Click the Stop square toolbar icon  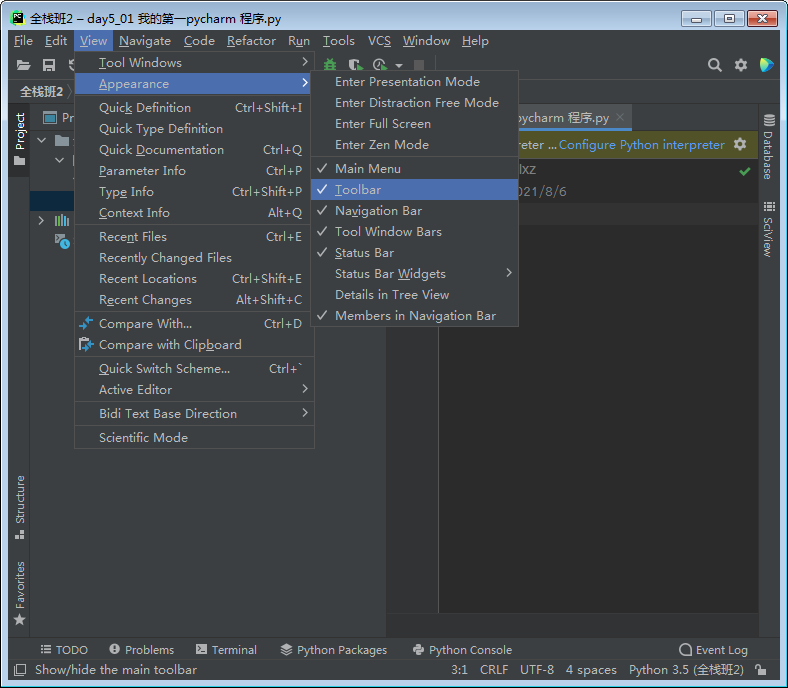(419, 64)
